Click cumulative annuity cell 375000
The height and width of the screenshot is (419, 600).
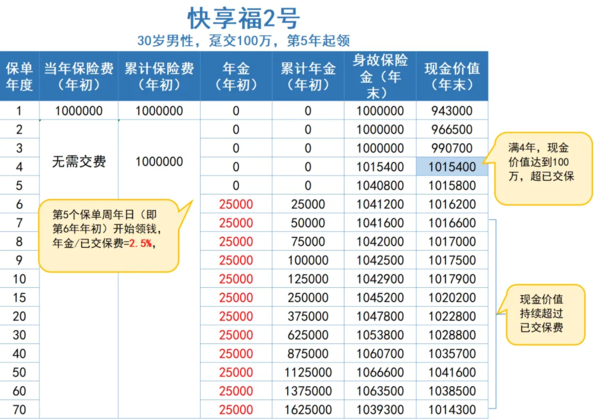(x=308, y=316)
